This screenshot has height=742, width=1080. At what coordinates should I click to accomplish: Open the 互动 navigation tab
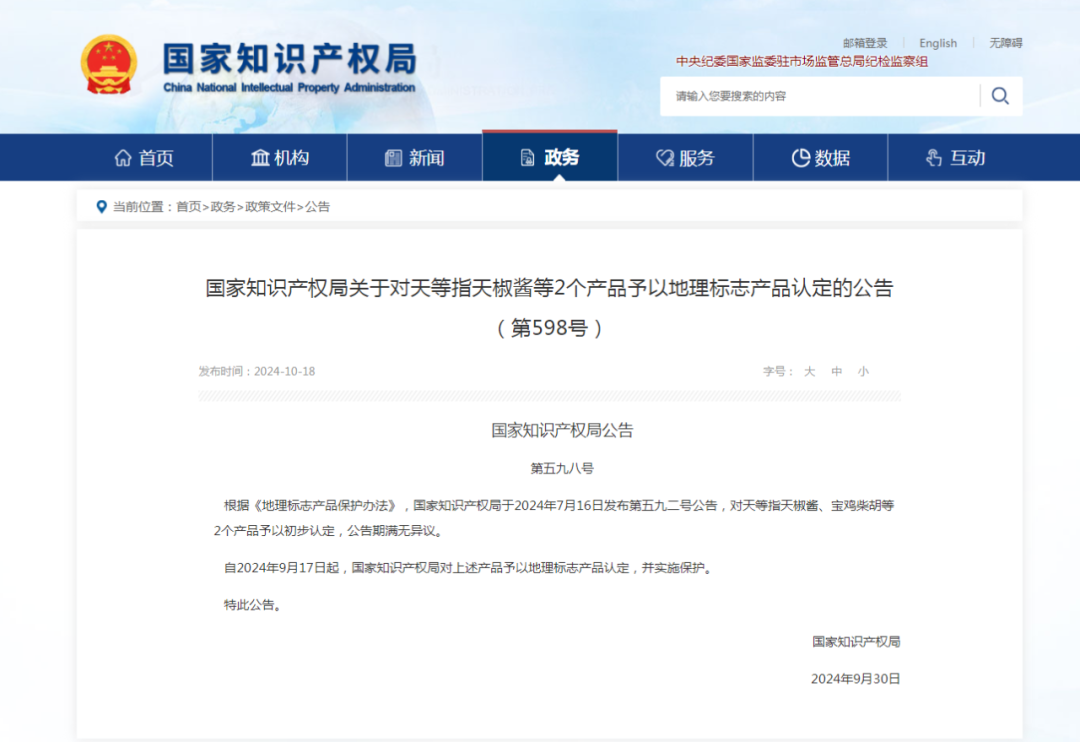[955, 158]
